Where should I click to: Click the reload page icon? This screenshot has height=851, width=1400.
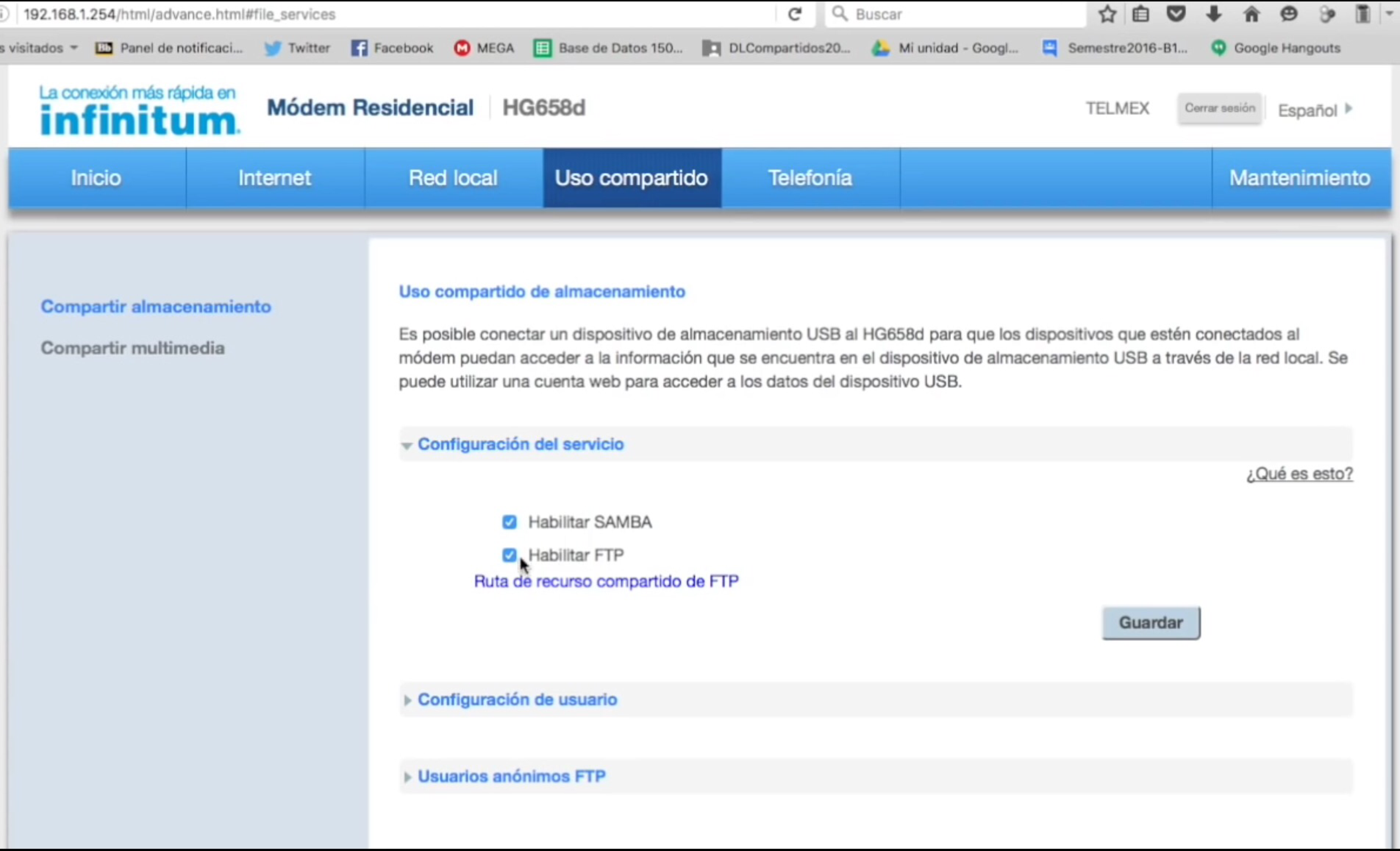[794, 14]
